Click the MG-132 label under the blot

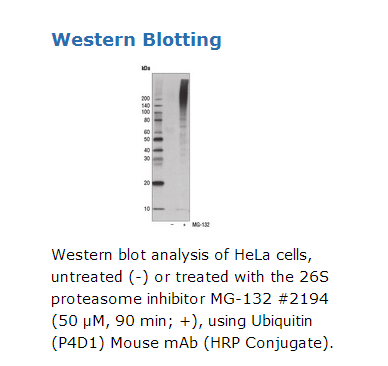click(201, 225)
